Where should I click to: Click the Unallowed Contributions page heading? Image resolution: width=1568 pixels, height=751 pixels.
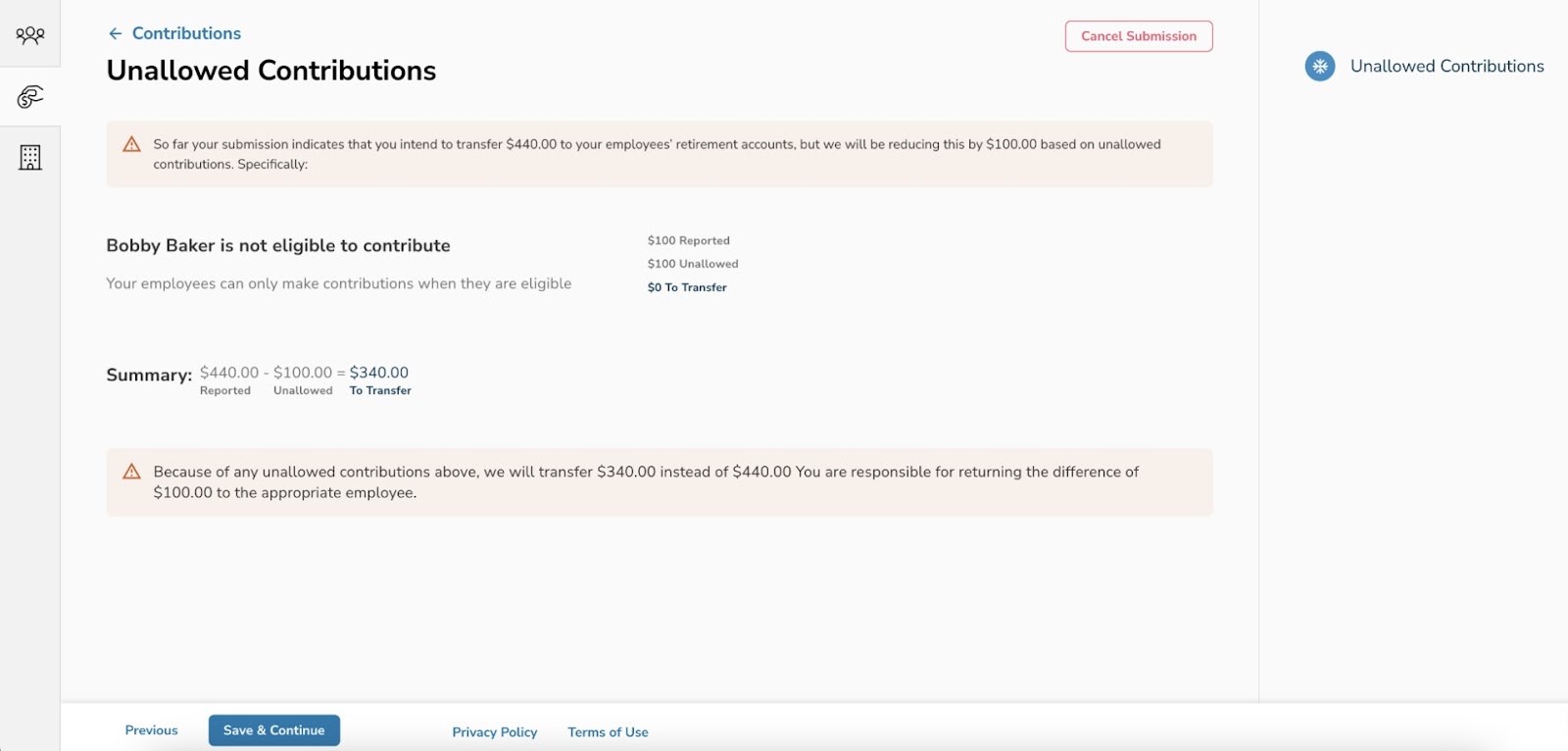271,71
